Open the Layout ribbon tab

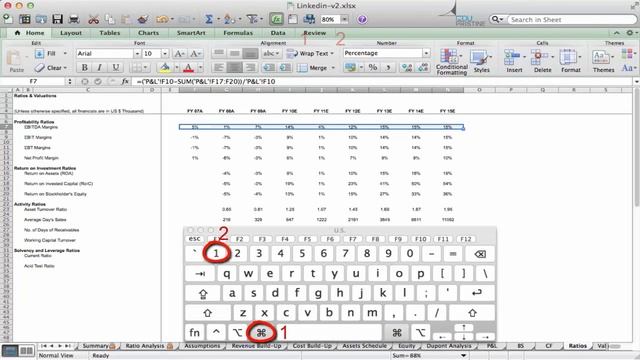(x=71, y=33)
